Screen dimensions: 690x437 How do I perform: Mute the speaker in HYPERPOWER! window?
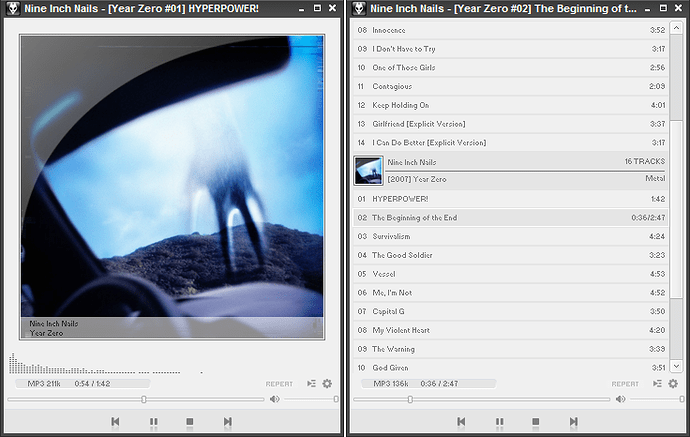click(275, 399)
